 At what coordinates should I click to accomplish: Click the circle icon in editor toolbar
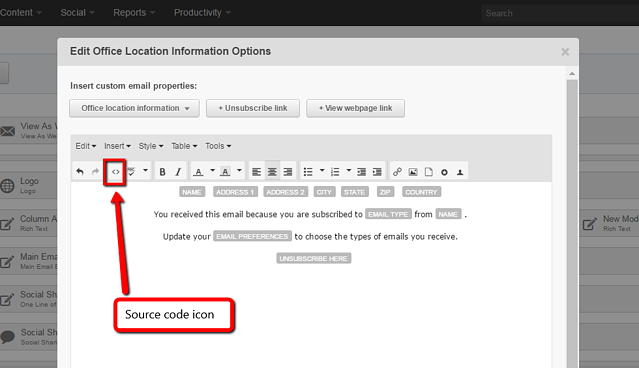pyautogui.click(x=444, y=172)
